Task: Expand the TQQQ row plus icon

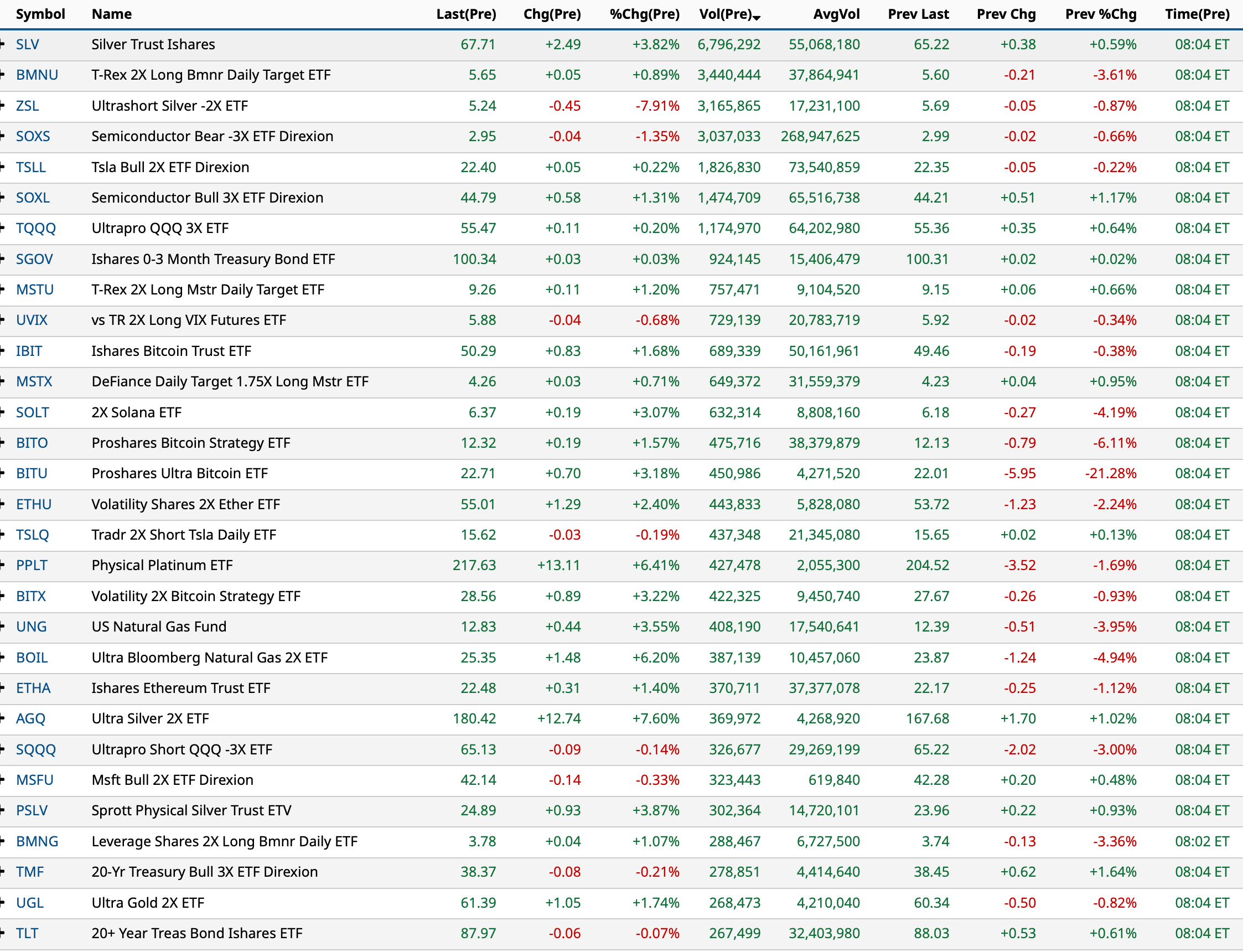Action: pos(3,229)
